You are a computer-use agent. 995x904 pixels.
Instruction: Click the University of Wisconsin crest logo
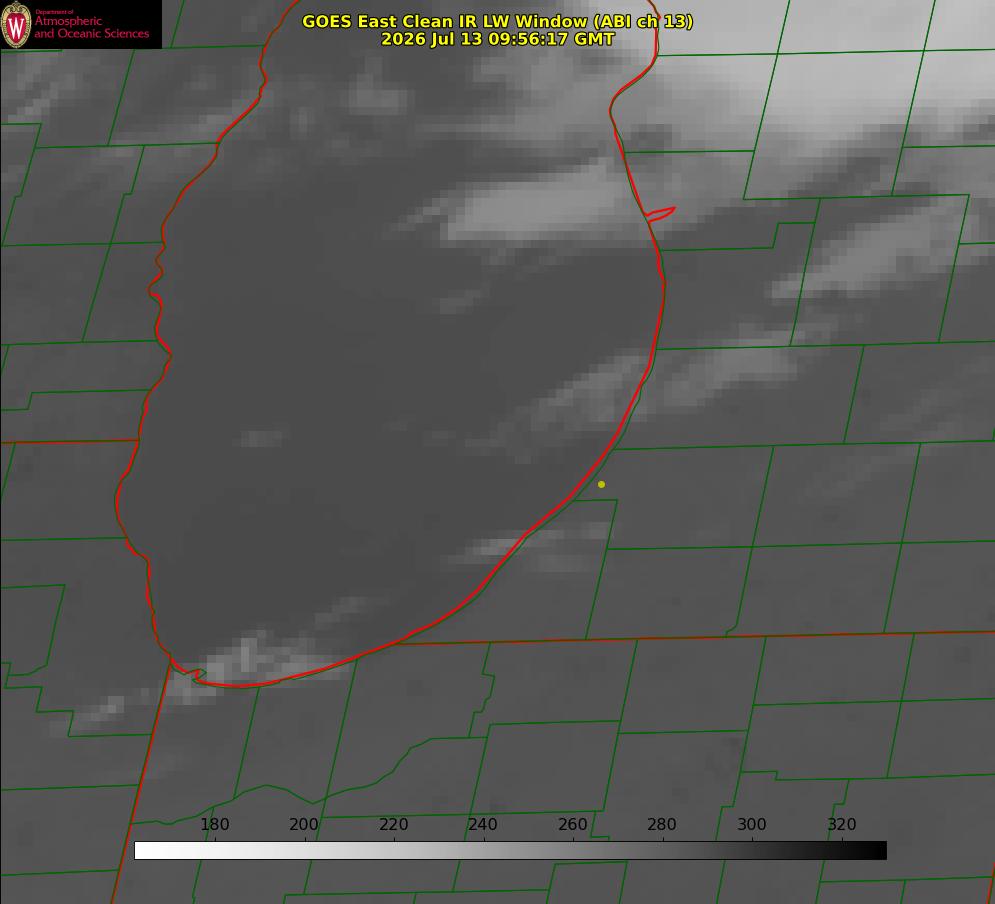point(16,24)
